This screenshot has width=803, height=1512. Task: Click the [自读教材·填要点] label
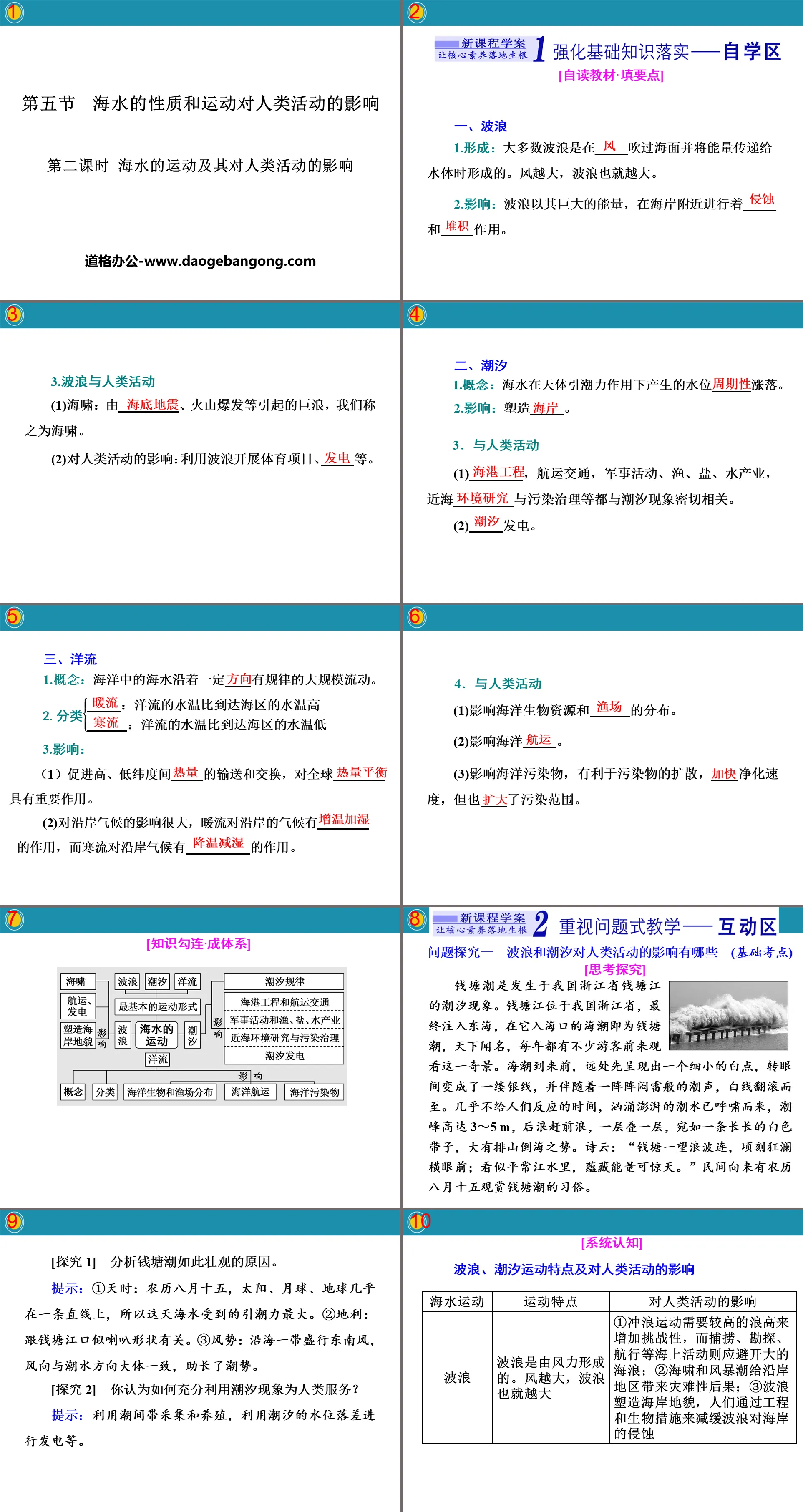tap(610, 75)
